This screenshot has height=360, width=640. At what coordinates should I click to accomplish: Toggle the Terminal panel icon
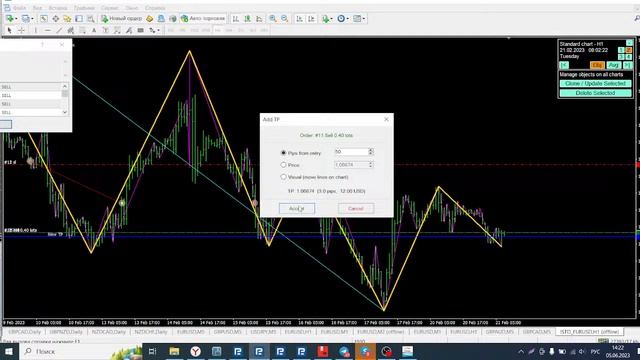coord(79,18)
